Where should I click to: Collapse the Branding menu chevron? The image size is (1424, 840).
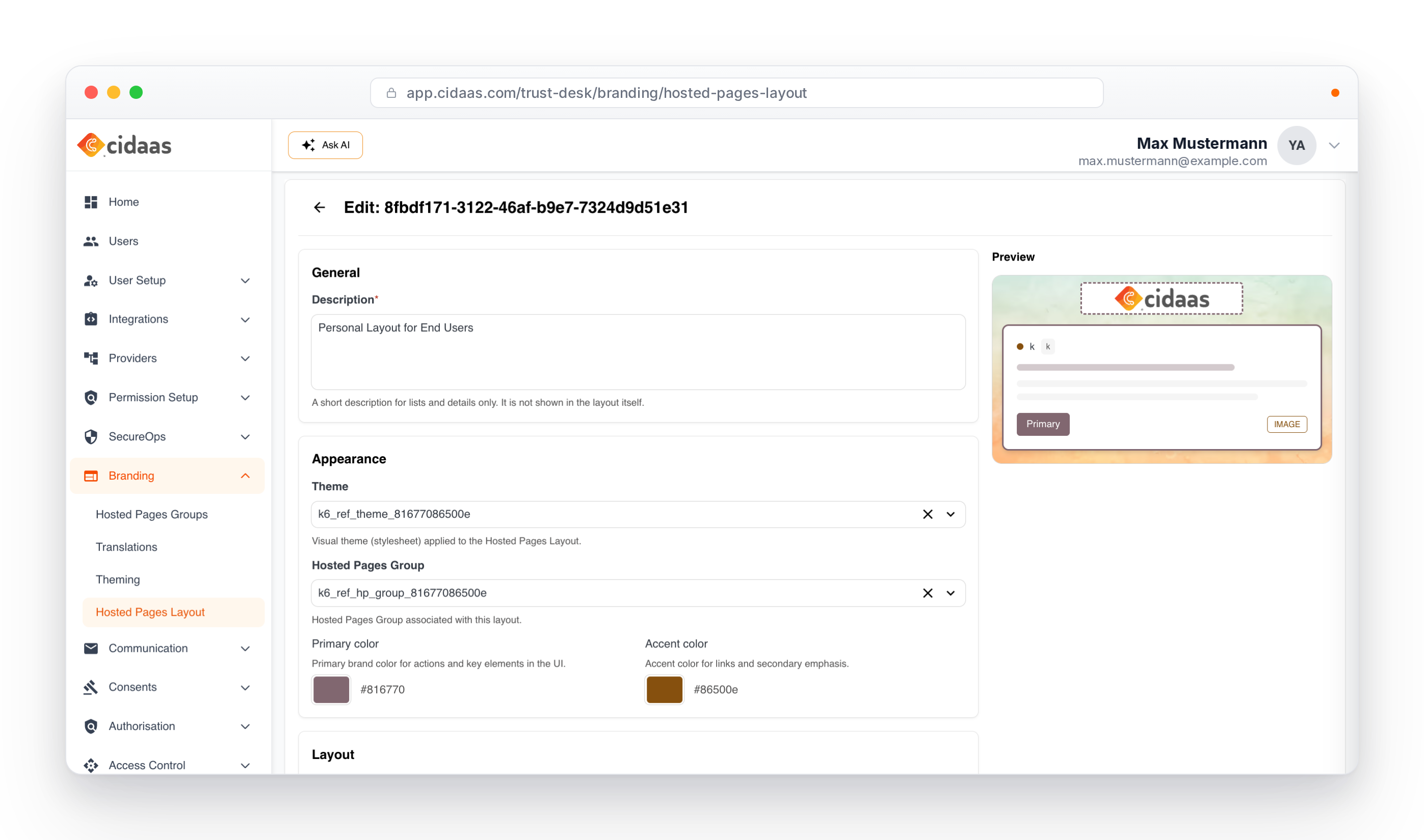tap(245, 476)
